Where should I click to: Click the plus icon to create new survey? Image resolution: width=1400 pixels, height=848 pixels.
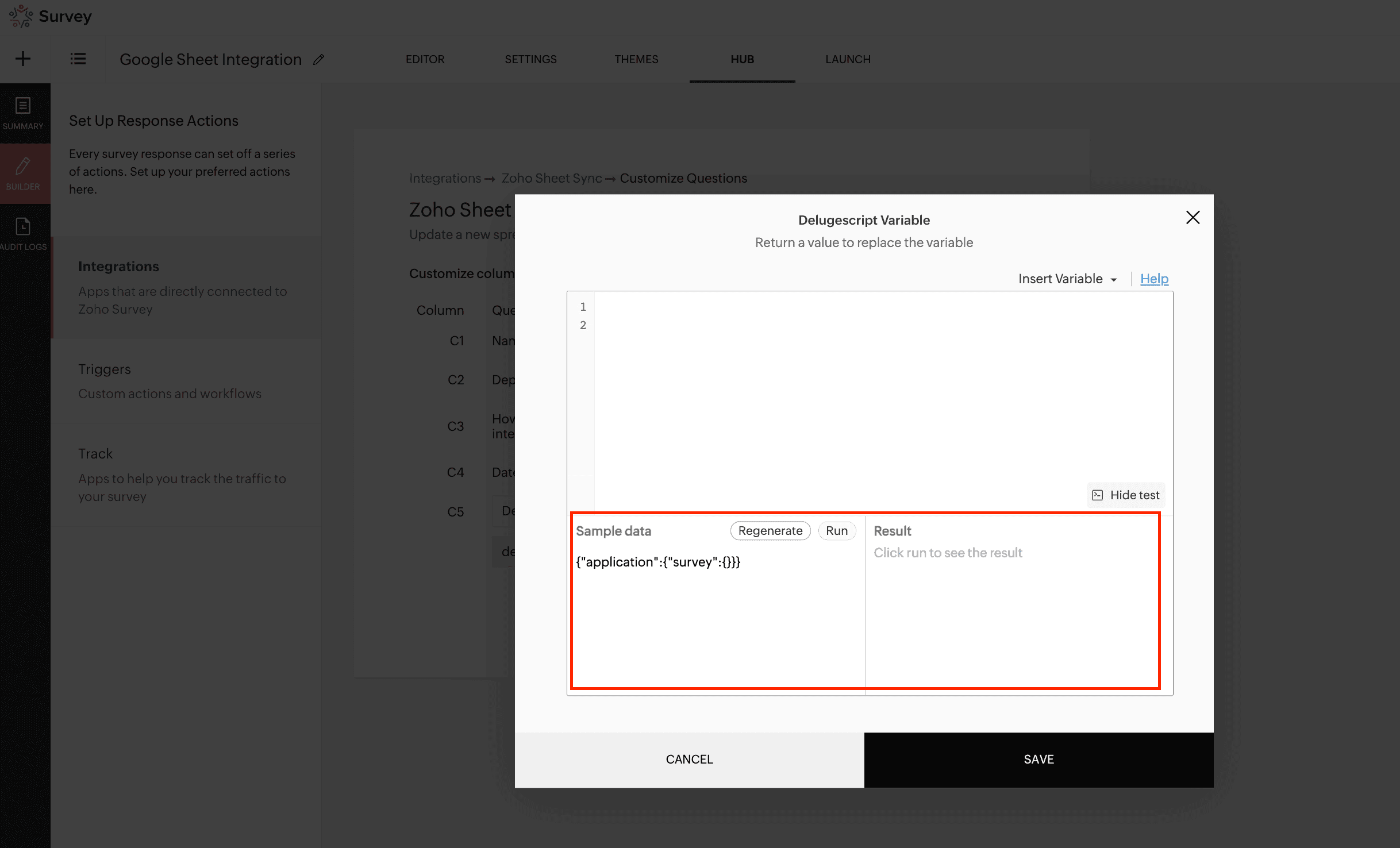point(23,59)
